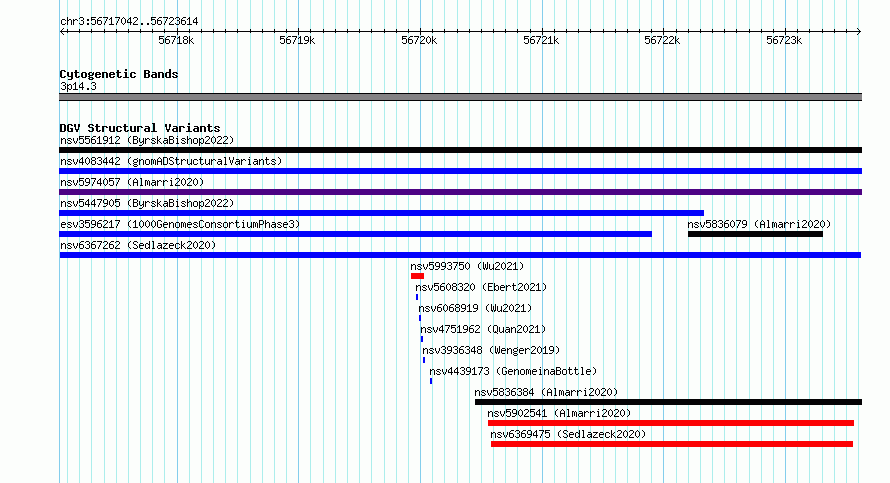Click the 56721k ruler tick label
The image size is (890, 483).
(x=541, y=40)
